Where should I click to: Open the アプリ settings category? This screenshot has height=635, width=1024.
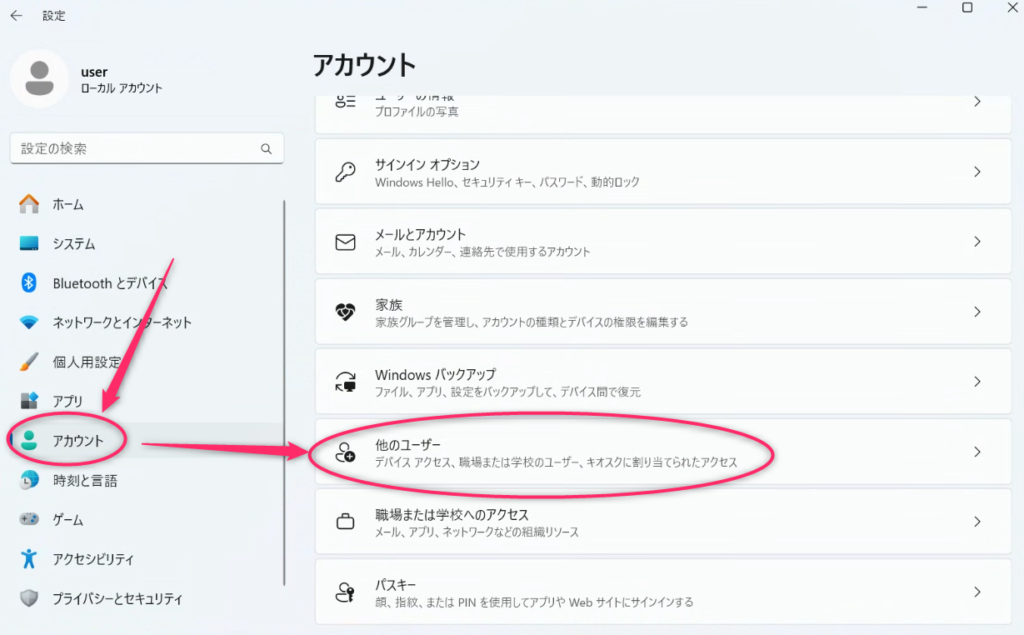146,400
